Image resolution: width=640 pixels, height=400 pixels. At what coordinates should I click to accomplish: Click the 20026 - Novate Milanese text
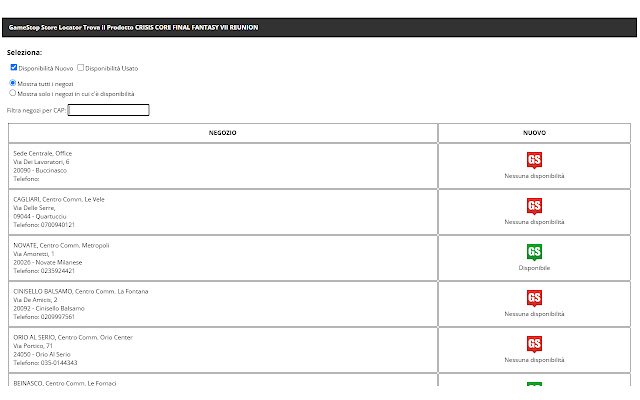pyautogui.click(x=48, y=263)
